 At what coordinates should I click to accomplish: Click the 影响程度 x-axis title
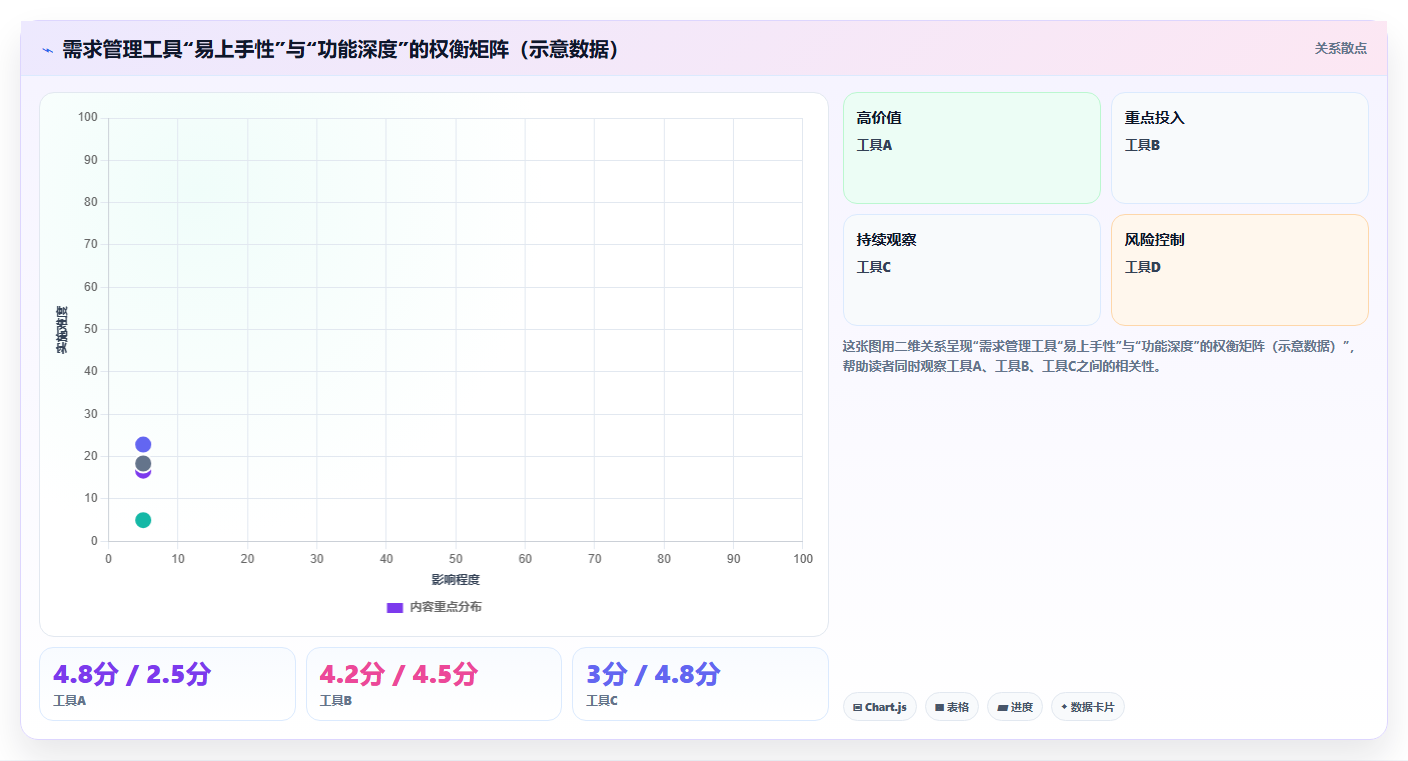(456, 580)
